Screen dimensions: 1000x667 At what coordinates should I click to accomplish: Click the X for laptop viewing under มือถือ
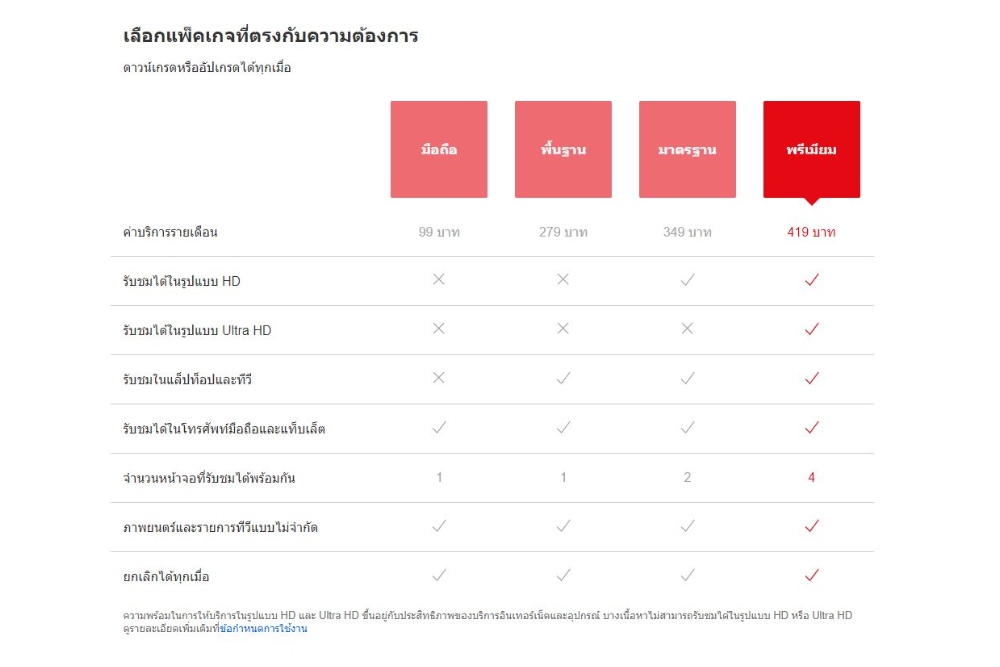click(438, 378)
